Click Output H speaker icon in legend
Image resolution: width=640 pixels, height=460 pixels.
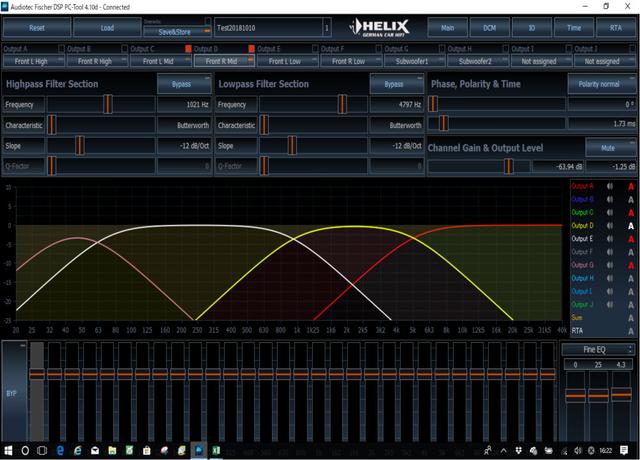click(x=610, y=278)
